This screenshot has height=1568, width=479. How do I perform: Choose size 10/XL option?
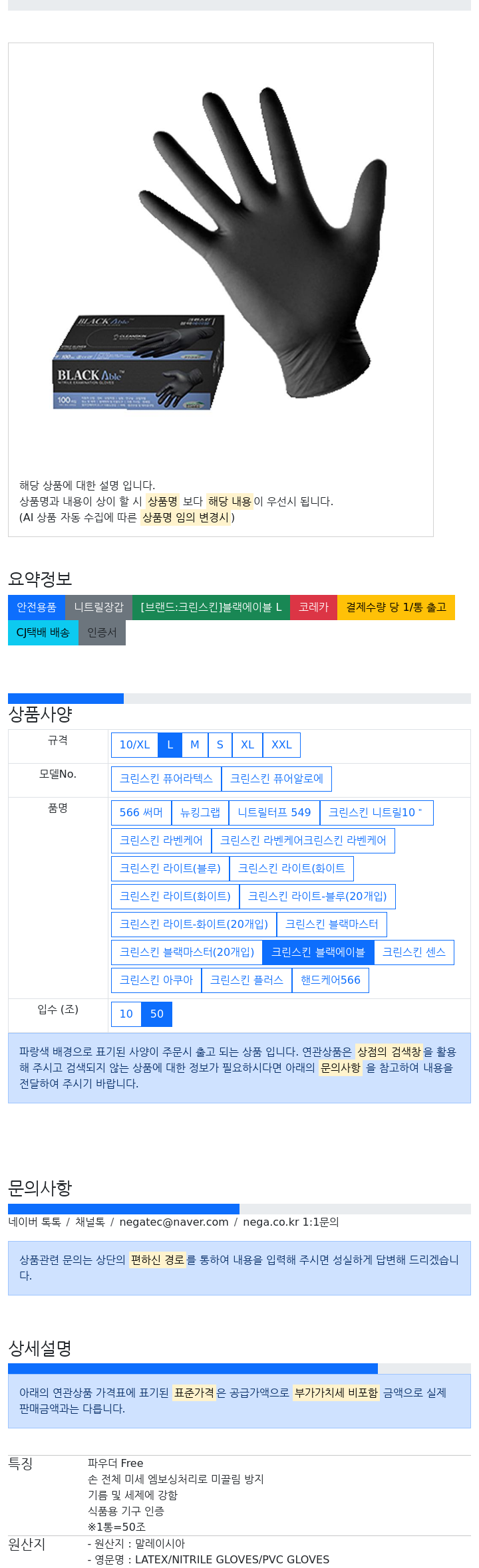click(x=134, y=745)
